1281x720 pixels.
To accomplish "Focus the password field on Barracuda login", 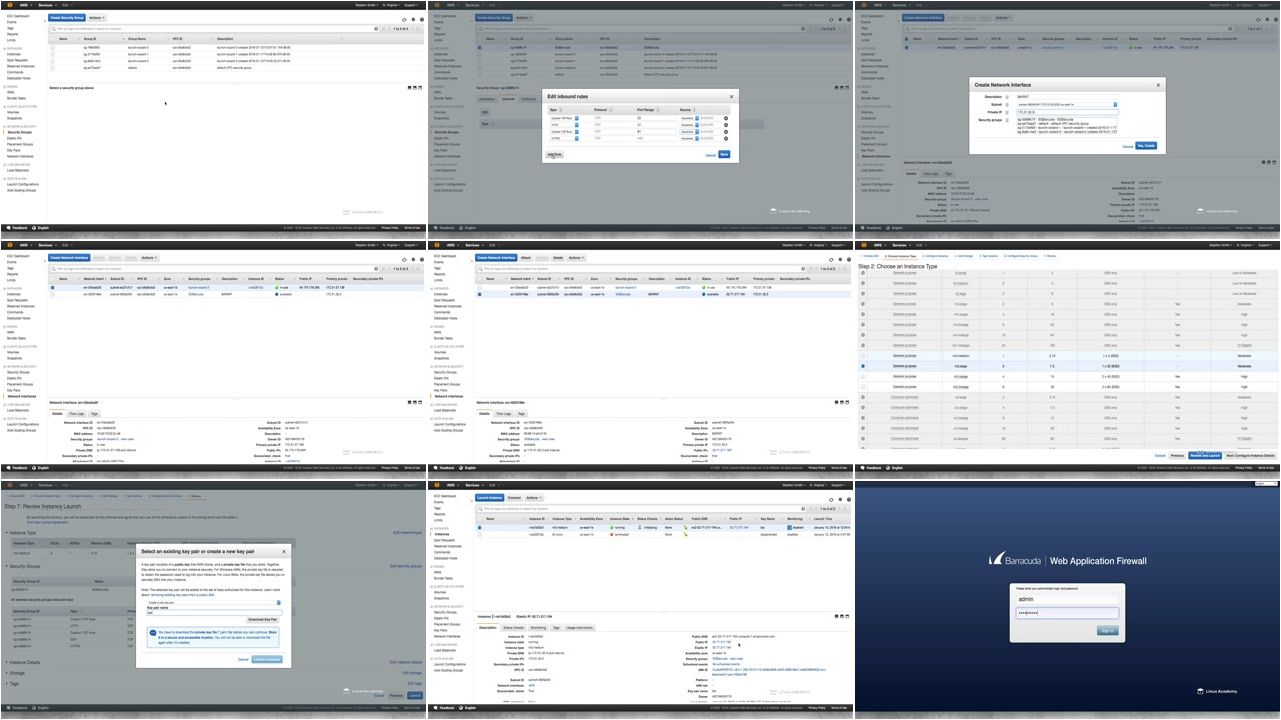I will [1067, 613].
